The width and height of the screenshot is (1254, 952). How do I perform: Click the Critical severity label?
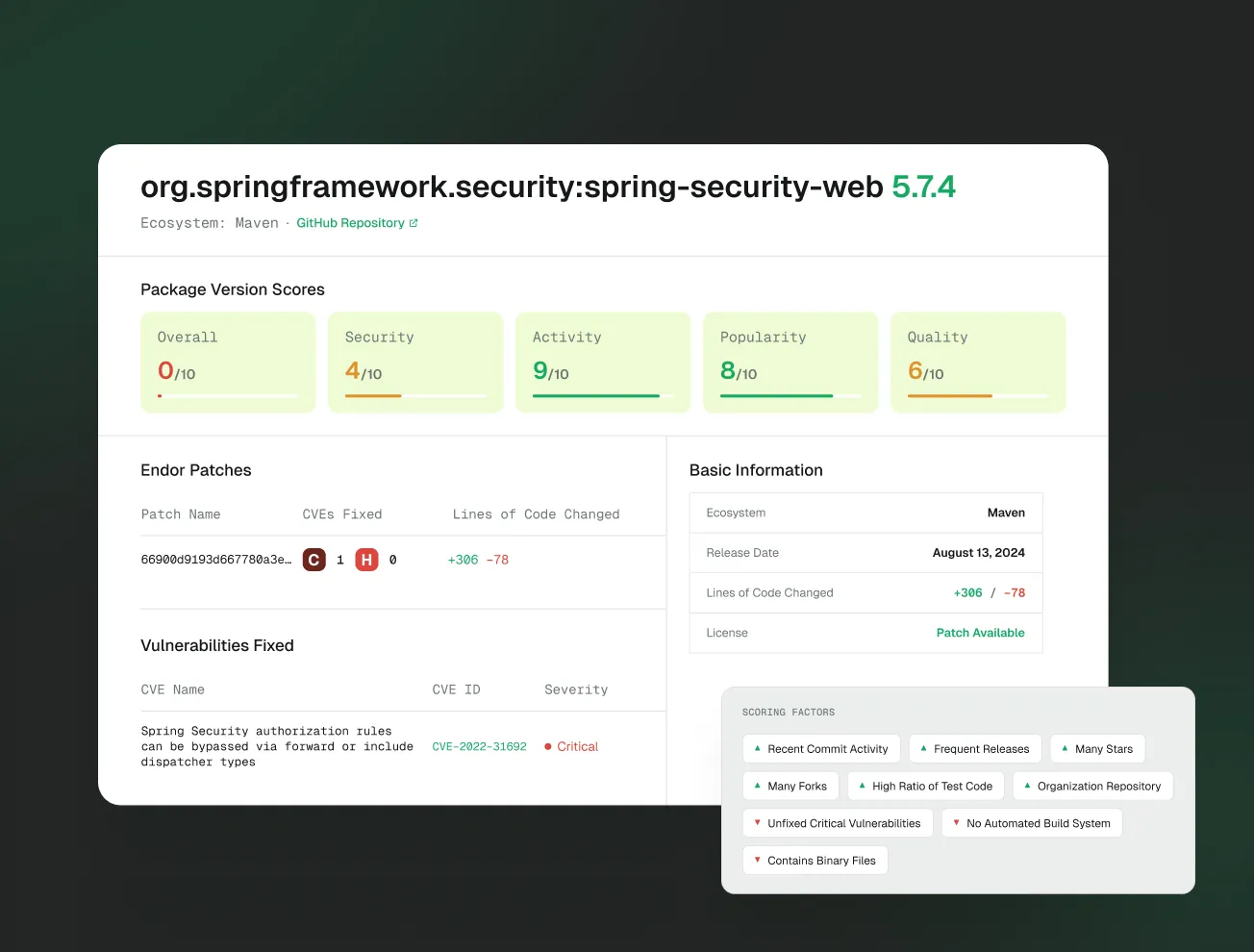tap(577, 746)
